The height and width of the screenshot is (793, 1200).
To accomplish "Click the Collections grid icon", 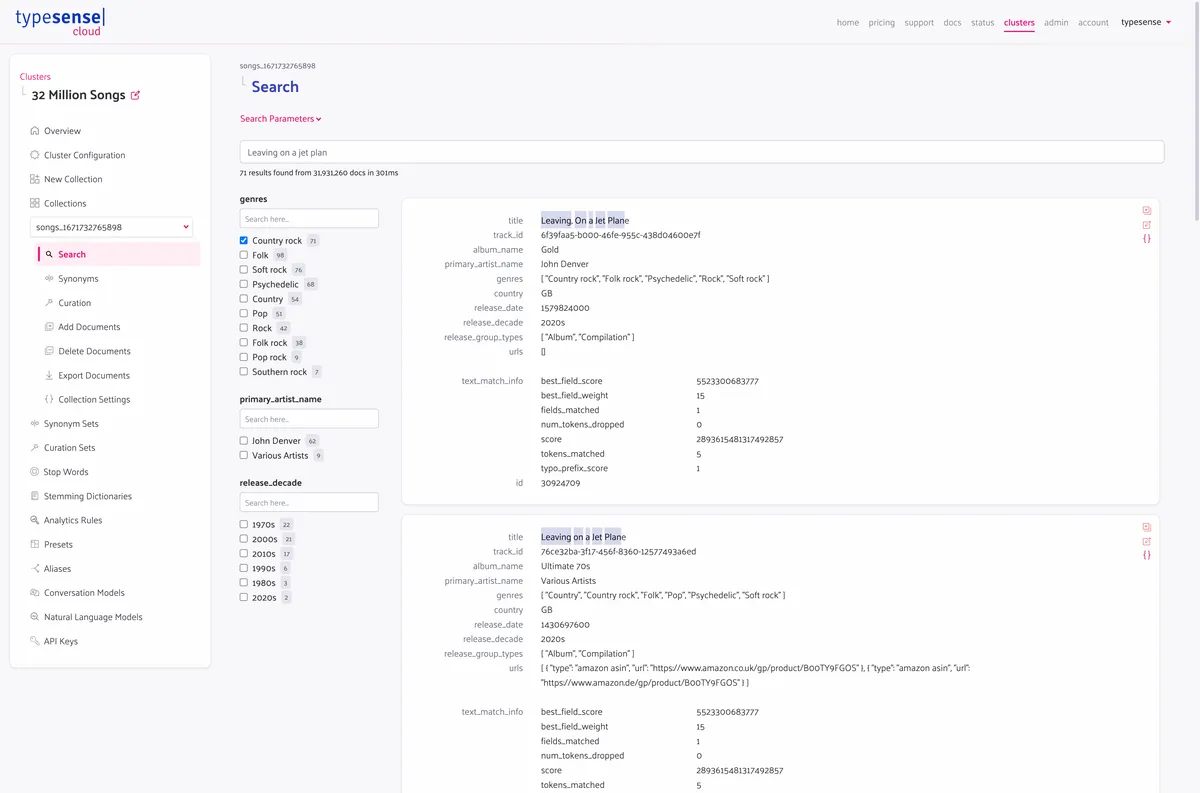I will 35,203.
